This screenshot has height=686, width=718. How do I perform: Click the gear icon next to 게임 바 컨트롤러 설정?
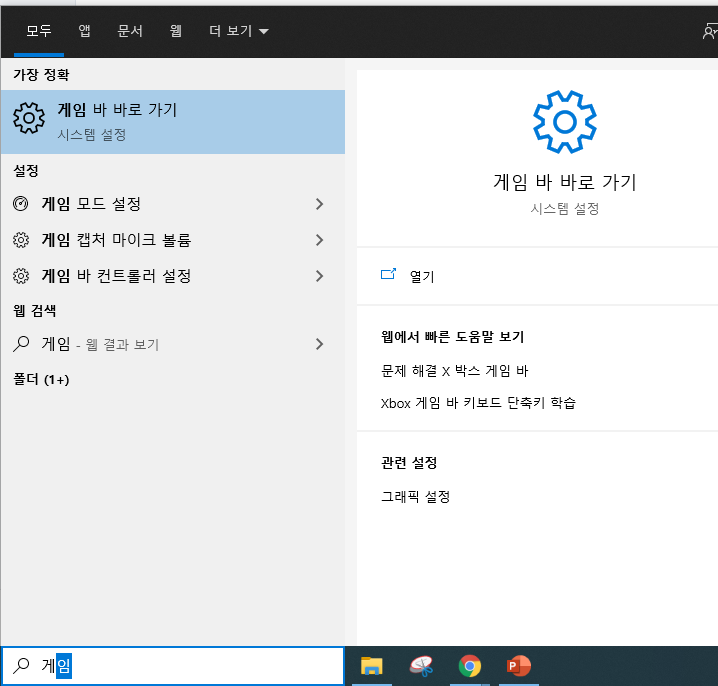[x=21, y=276]
